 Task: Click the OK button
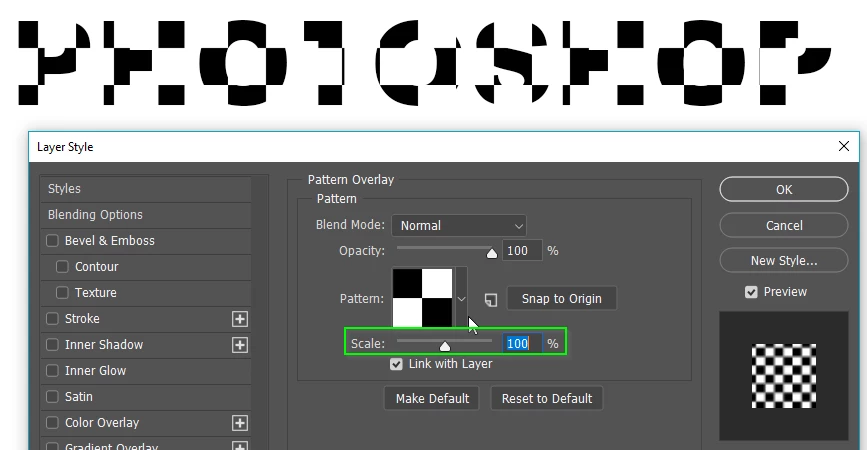[x=784, y=190]
